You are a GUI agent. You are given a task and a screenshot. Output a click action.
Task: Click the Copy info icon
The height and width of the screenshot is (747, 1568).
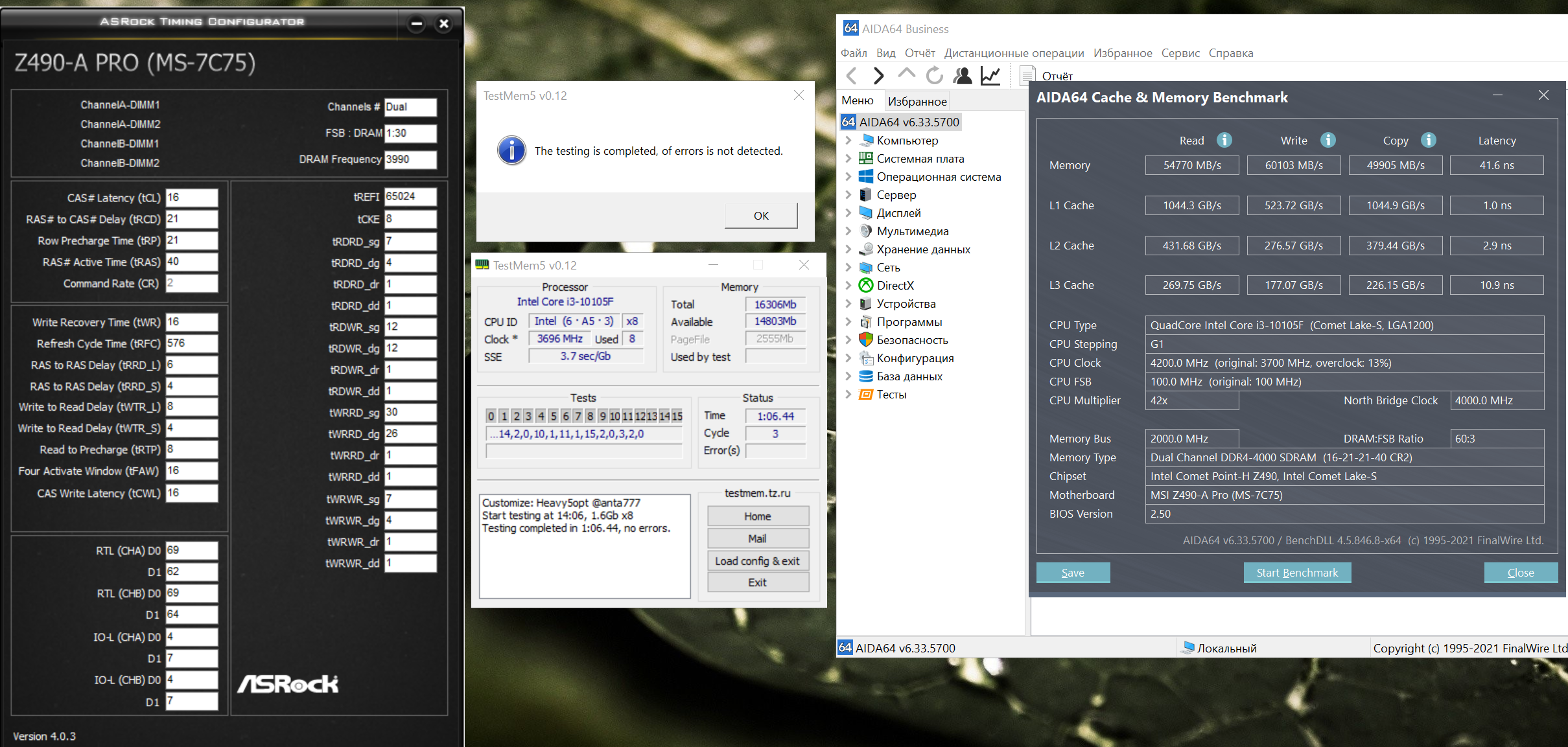[x=1429, y=140]
